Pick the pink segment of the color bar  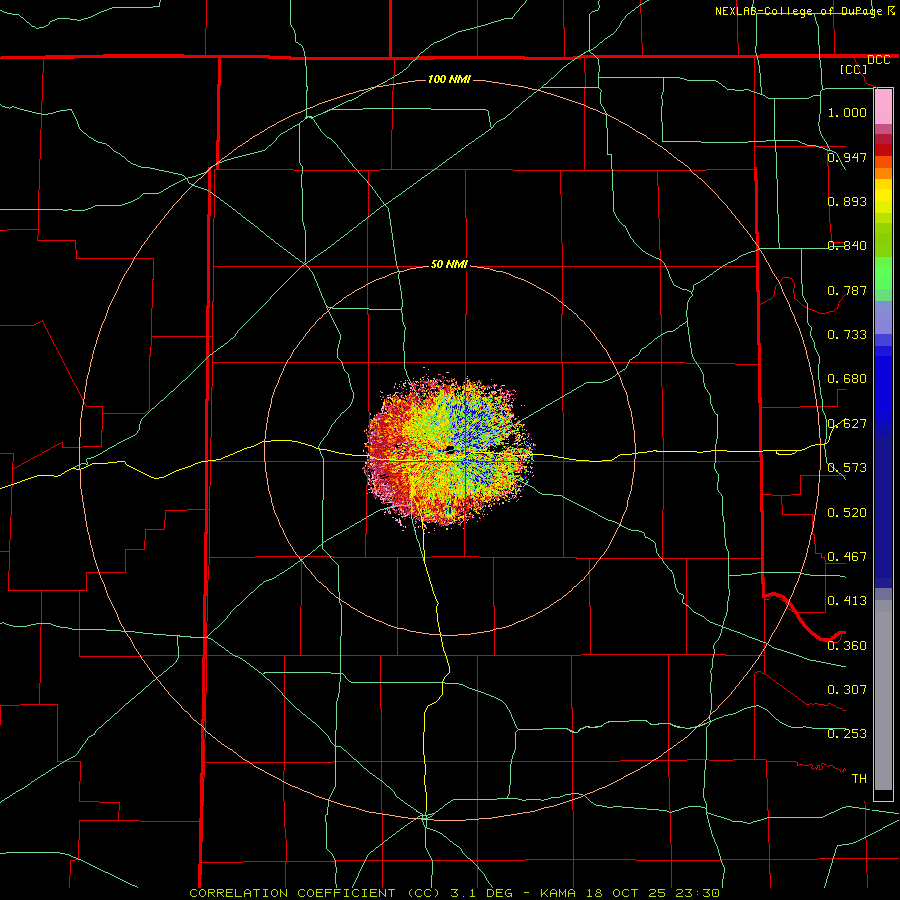[883, 107]
